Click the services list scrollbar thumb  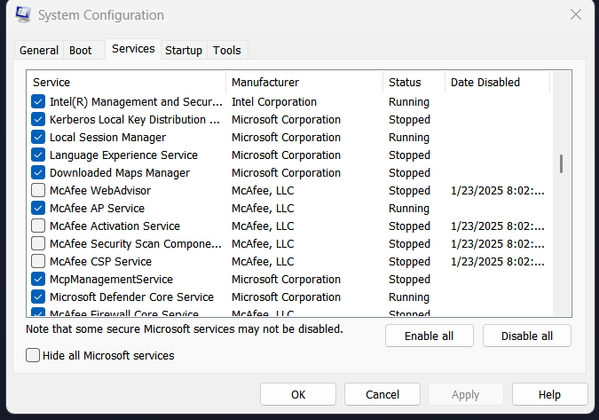click(x=561, y=164)
